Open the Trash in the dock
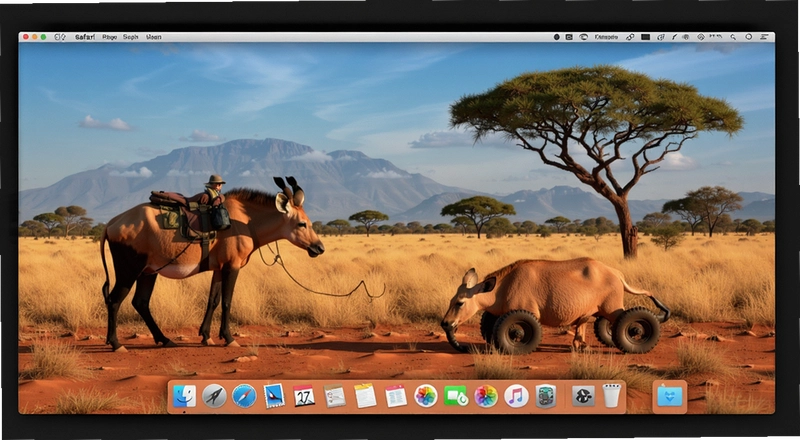 pos(611,396)
